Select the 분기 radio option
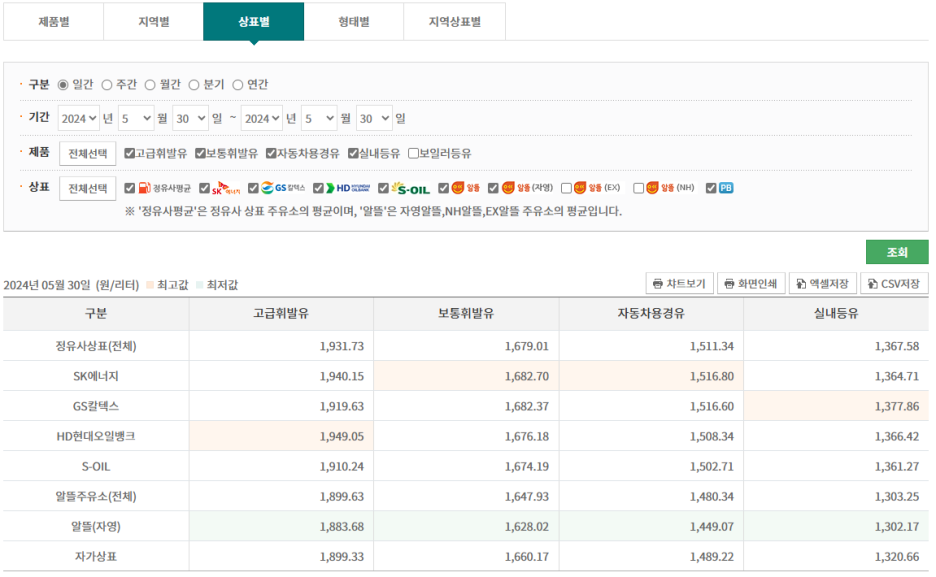 [x=194, y=85]
